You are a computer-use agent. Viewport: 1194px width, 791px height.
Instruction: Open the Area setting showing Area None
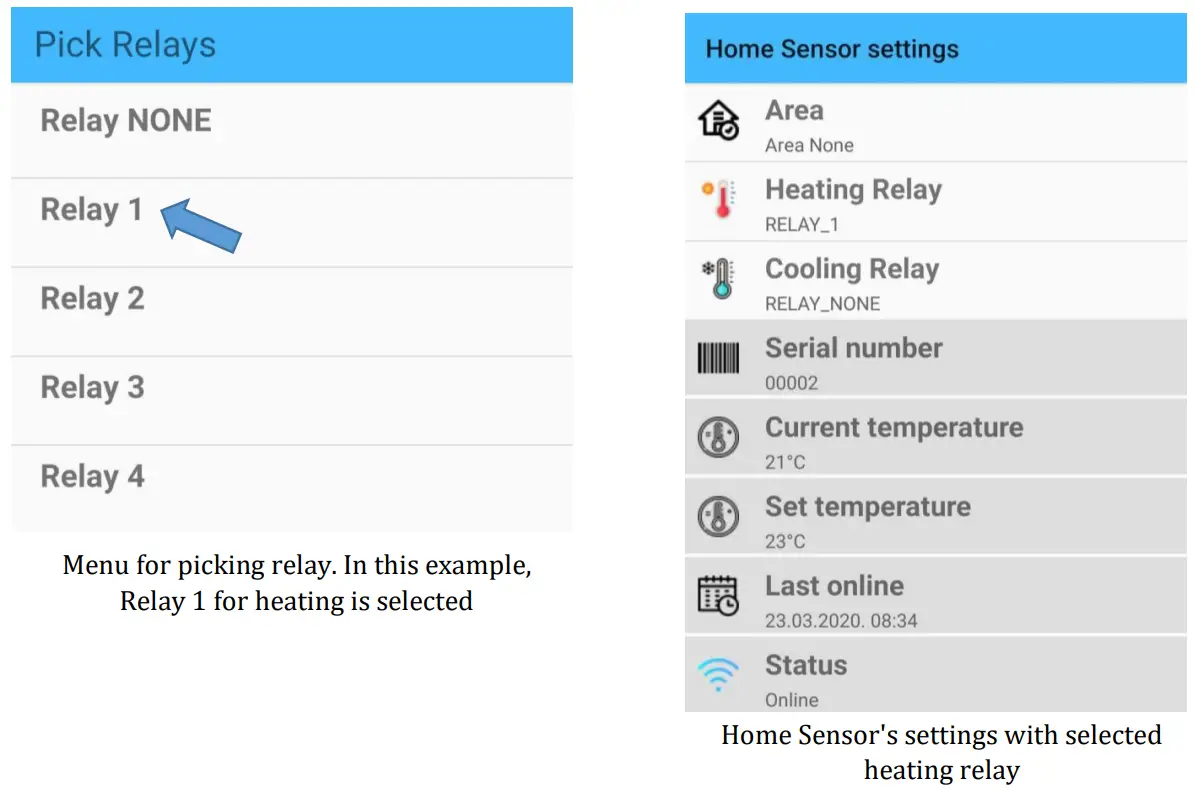pyautogui.click(x=900, y=125)
